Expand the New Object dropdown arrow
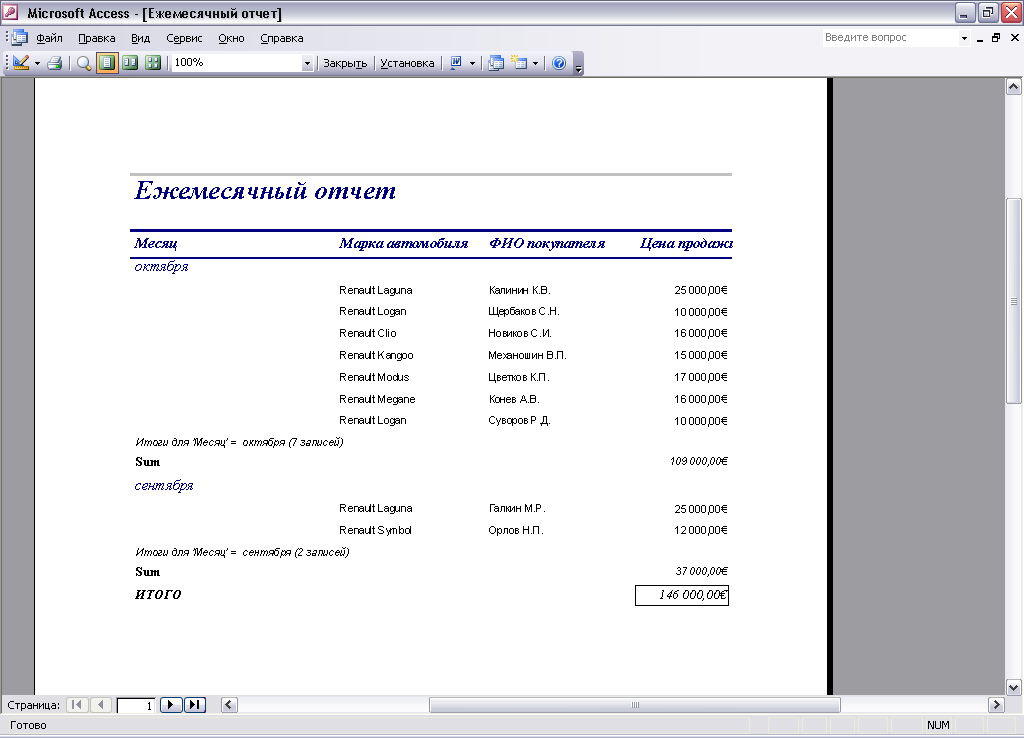Screen dimensions: 1024x738 (x=536, y=63)
